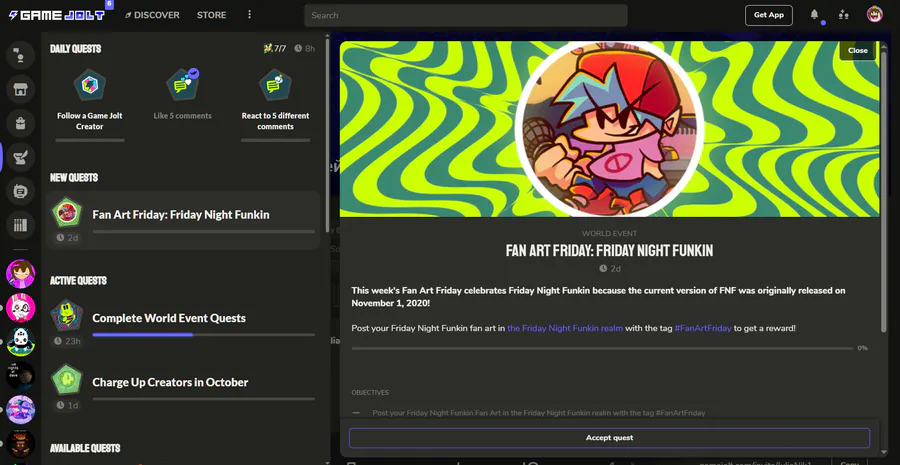Open Complete World Event Quests entry title
900x465 pixels.
pyautogui.click(x=169, y=318)
